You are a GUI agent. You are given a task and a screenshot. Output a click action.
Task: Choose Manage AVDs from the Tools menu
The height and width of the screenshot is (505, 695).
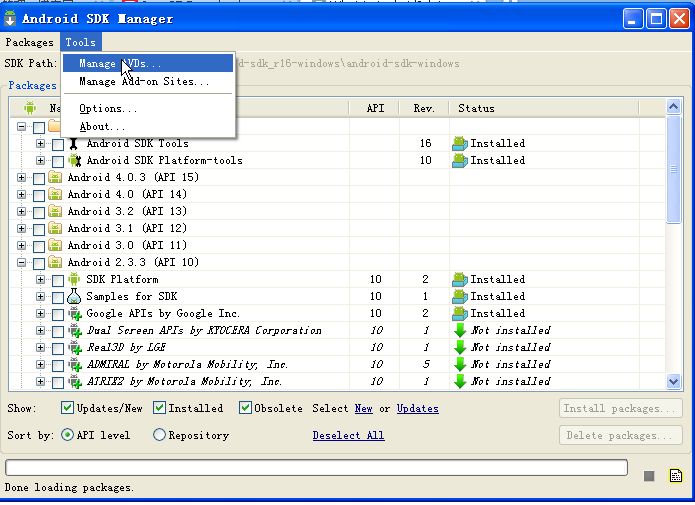coord(148,63)
